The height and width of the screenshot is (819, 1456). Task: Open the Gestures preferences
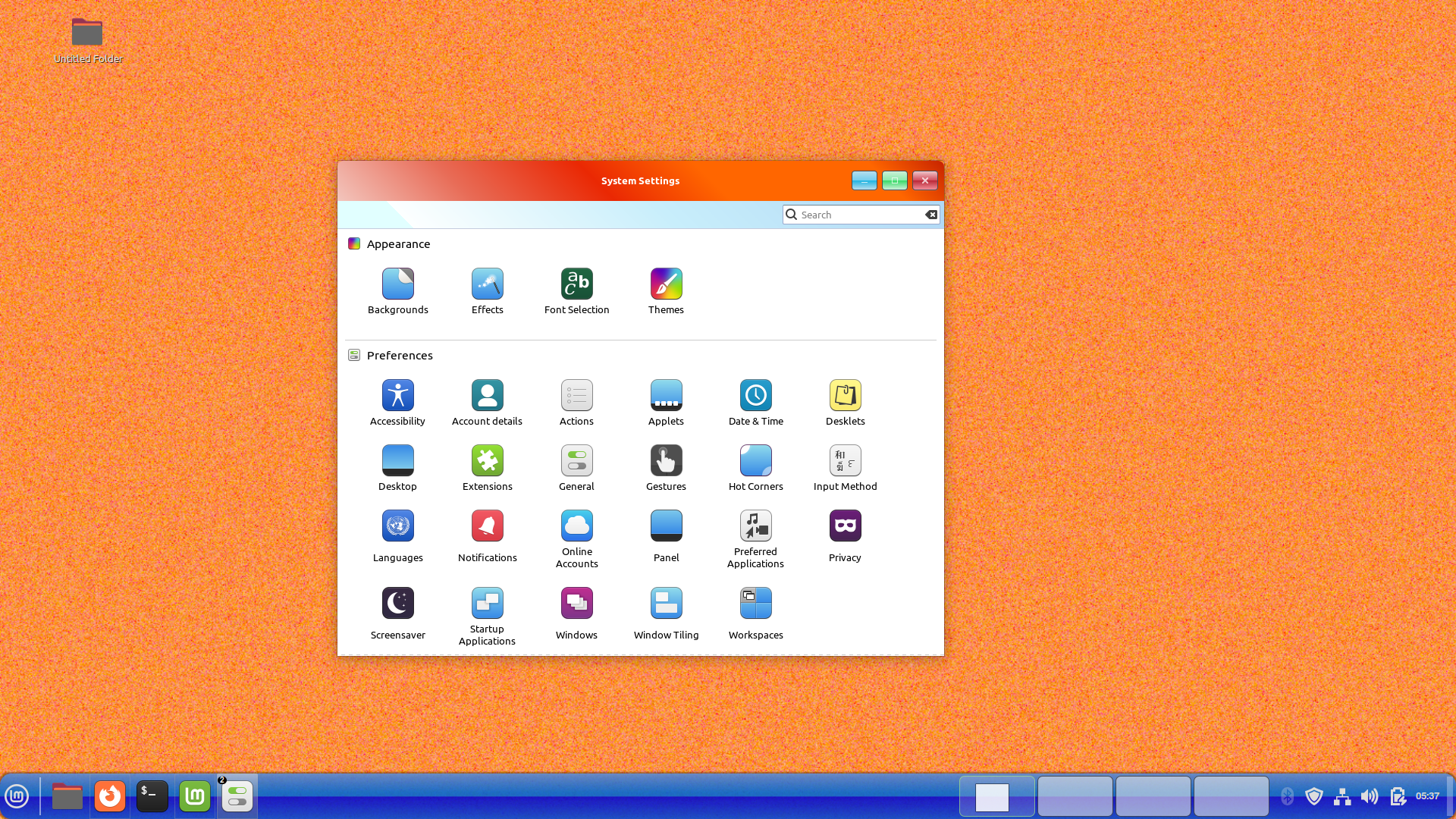pyautogui.click(x=666, y=468)
